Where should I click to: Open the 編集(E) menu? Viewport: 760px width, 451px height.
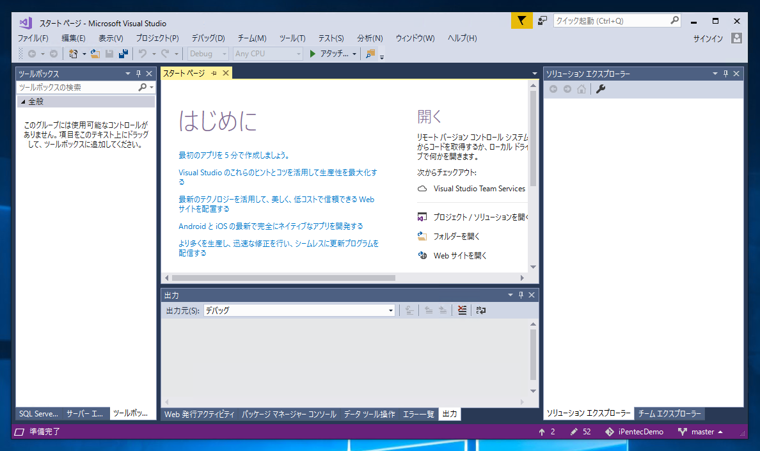tap(74, 38)
